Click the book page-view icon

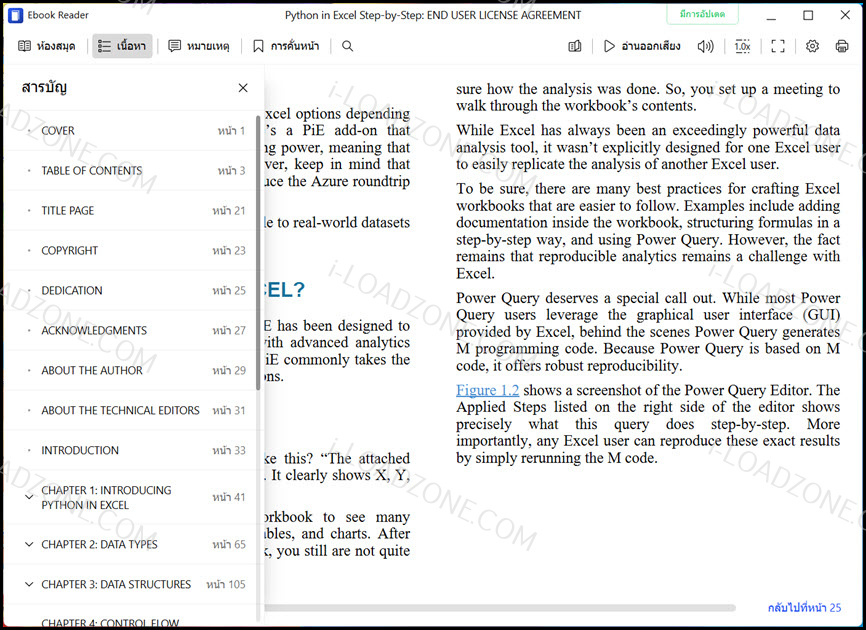575,46
